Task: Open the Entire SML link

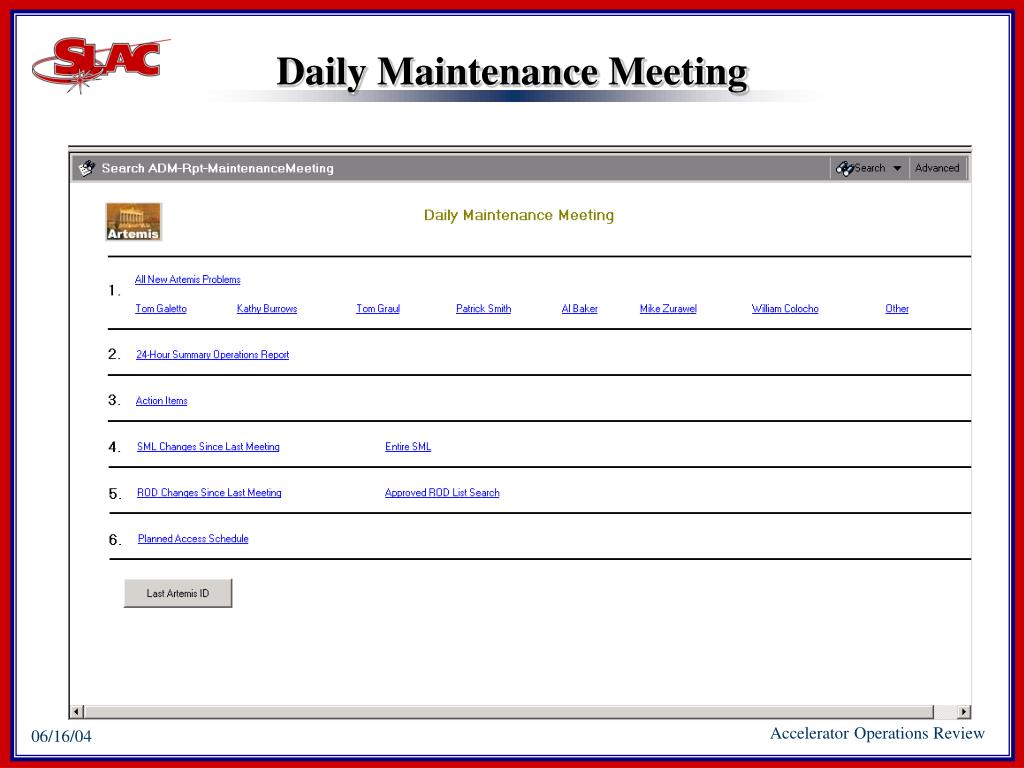Action: click(x=408, y=447)
